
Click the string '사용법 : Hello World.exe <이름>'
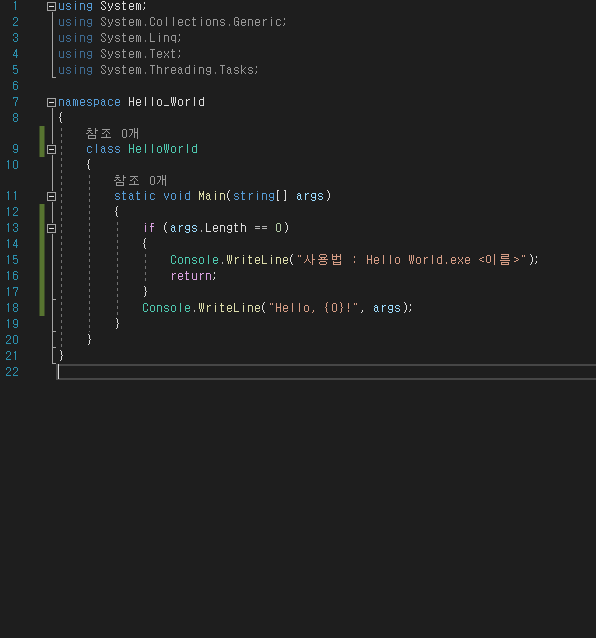tap(412, 260)
